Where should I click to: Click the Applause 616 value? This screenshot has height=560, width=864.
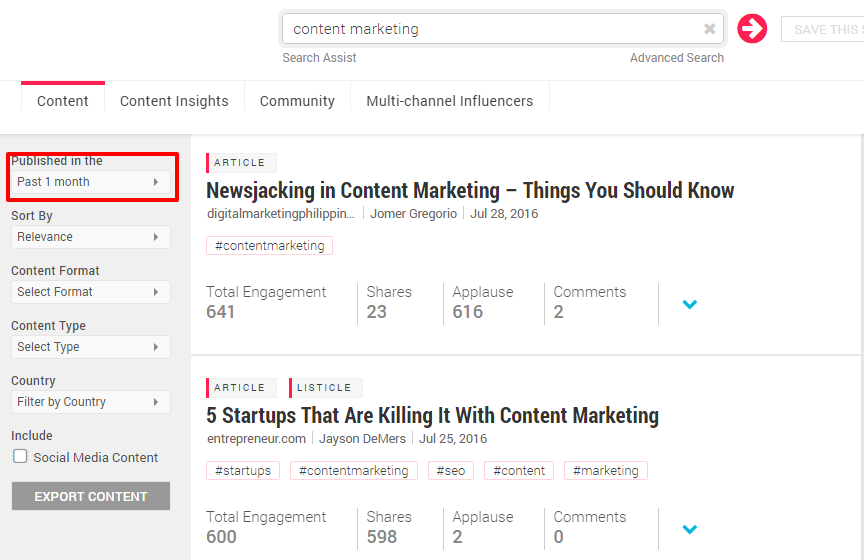468,312
